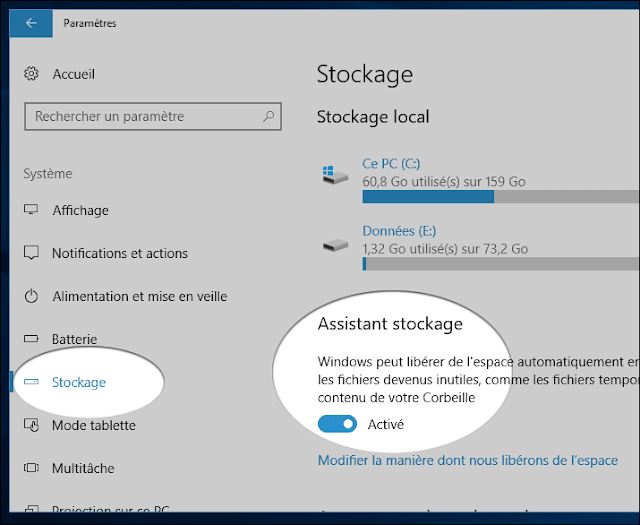Click the Données (E:) drive icon
The width and height of the screenshot is (640, 525).
(335, 246)
